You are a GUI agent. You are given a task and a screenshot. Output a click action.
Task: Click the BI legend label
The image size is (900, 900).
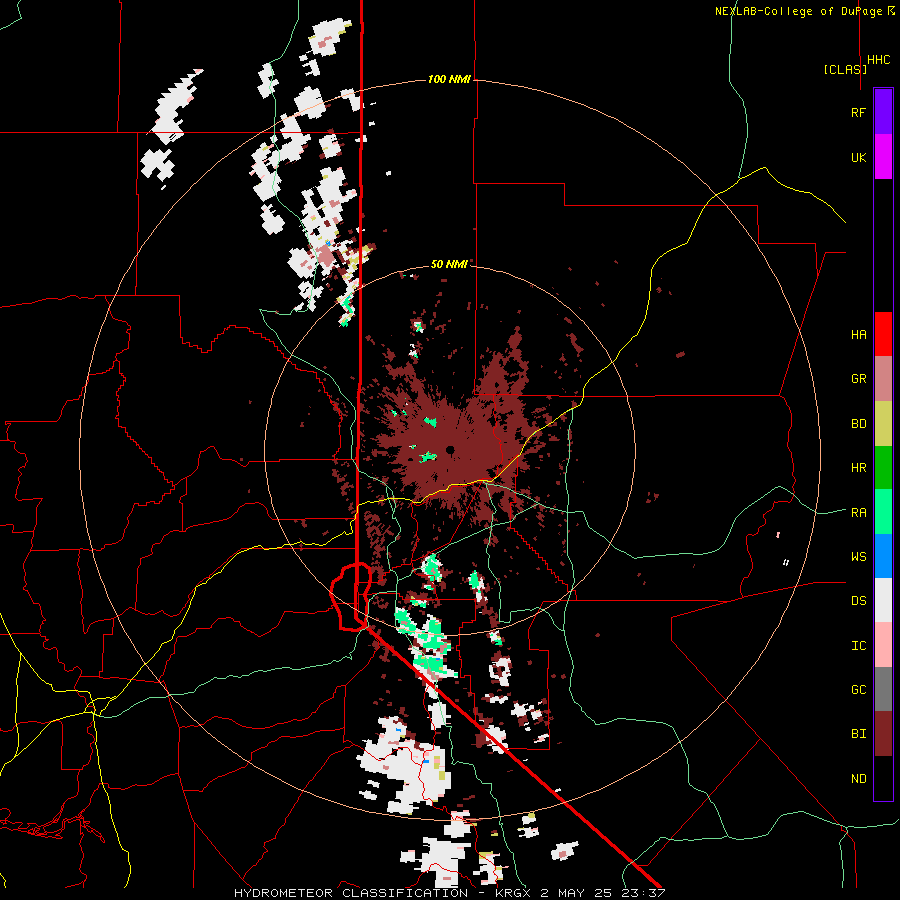(858, 734)
